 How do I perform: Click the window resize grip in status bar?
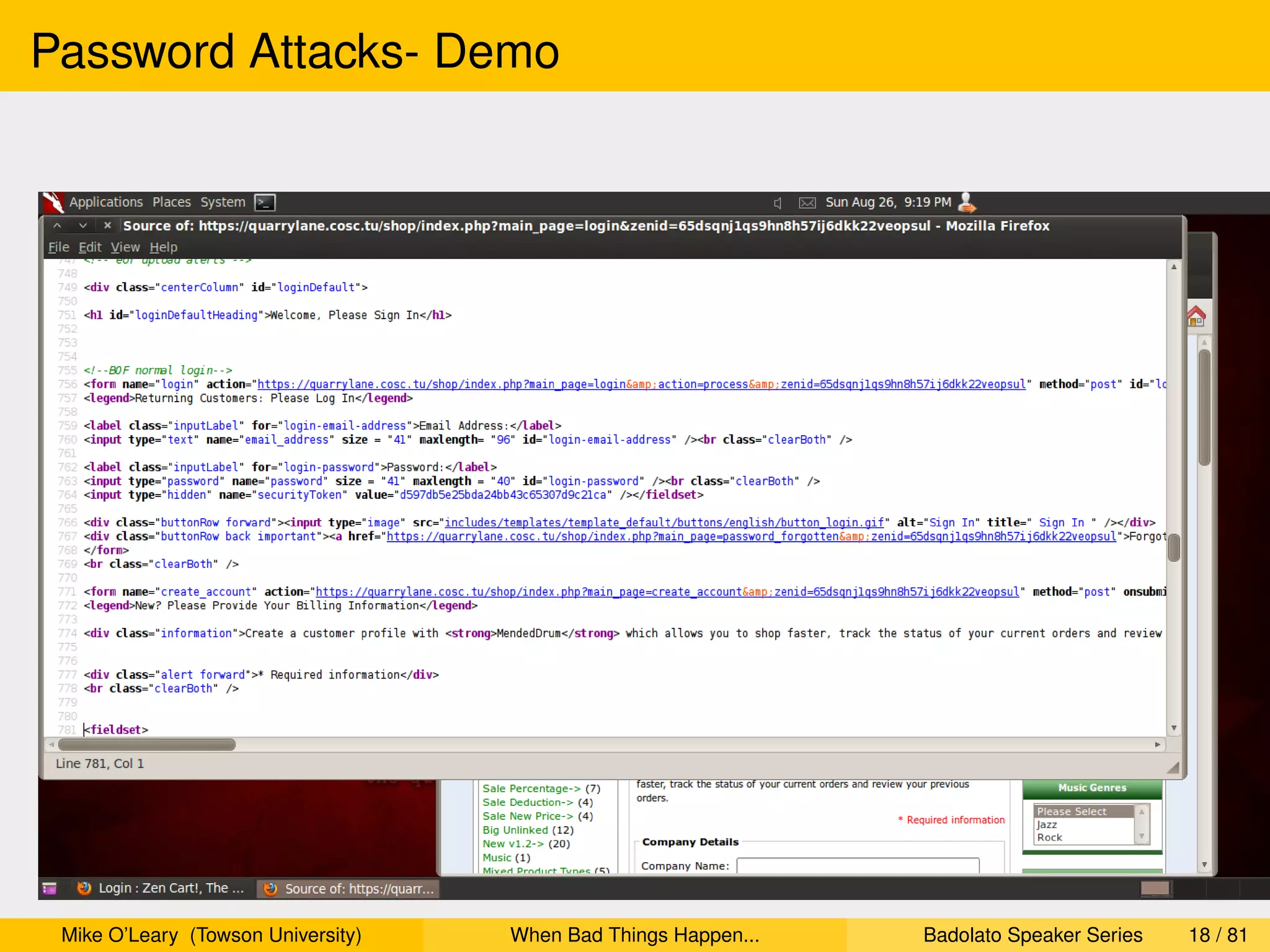click(1173, 767)
